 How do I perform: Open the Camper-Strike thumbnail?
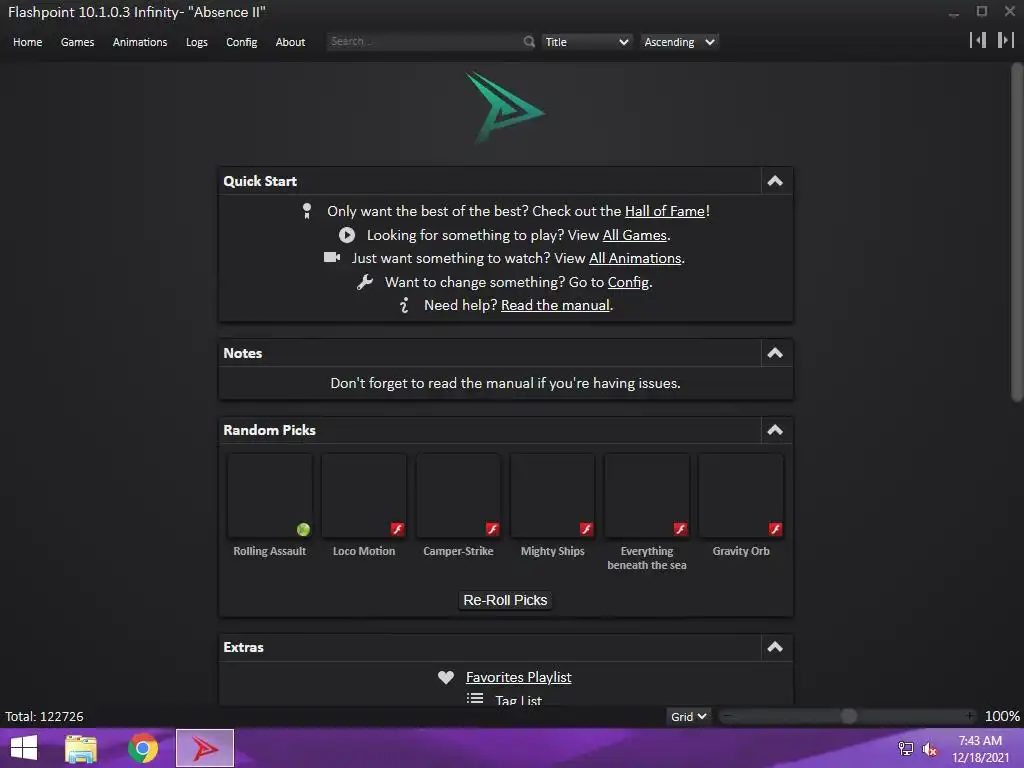(458, 496)
